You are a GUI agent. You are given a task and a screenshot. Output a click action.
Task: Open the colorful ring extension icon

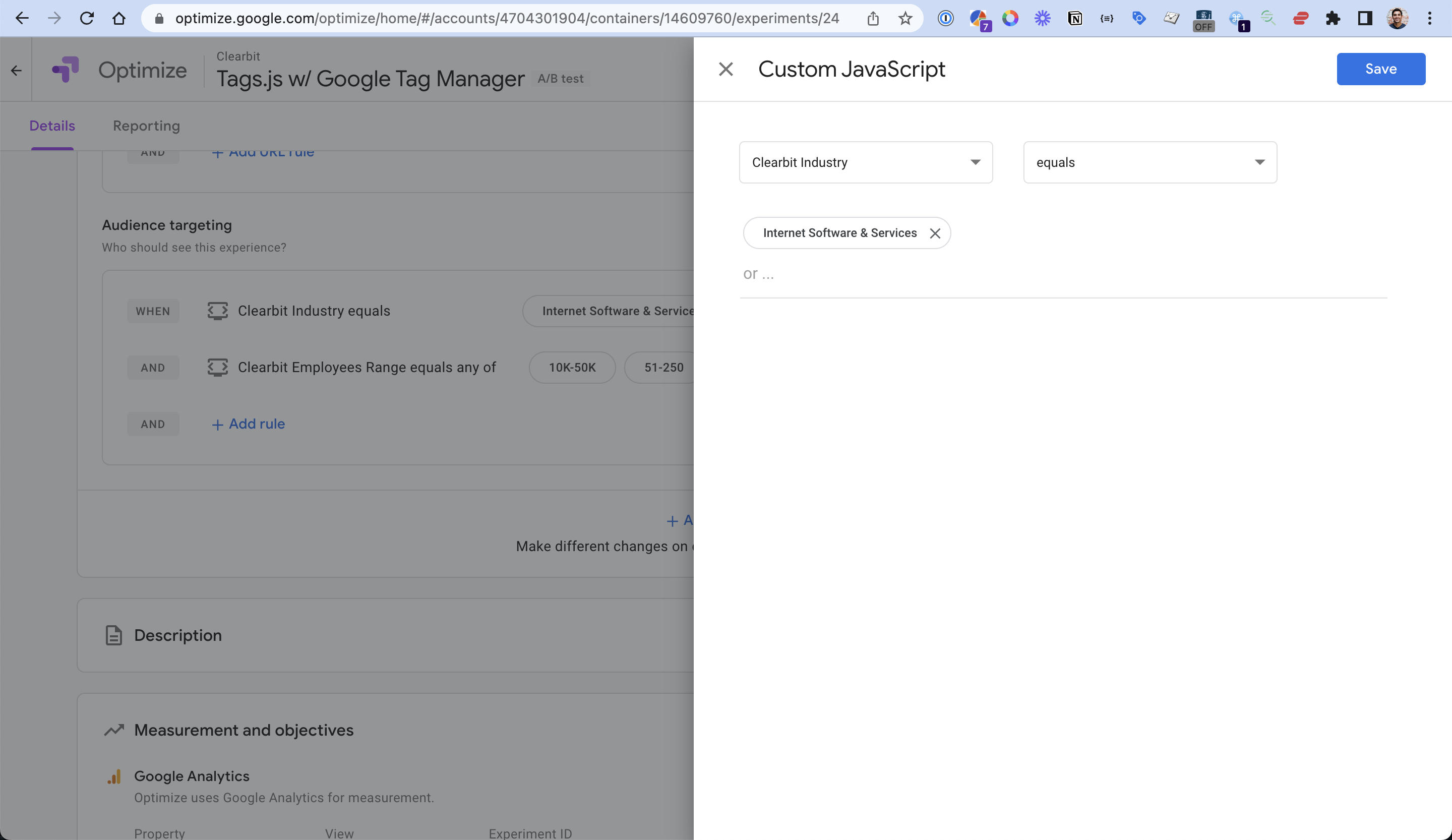(1010, 19)
